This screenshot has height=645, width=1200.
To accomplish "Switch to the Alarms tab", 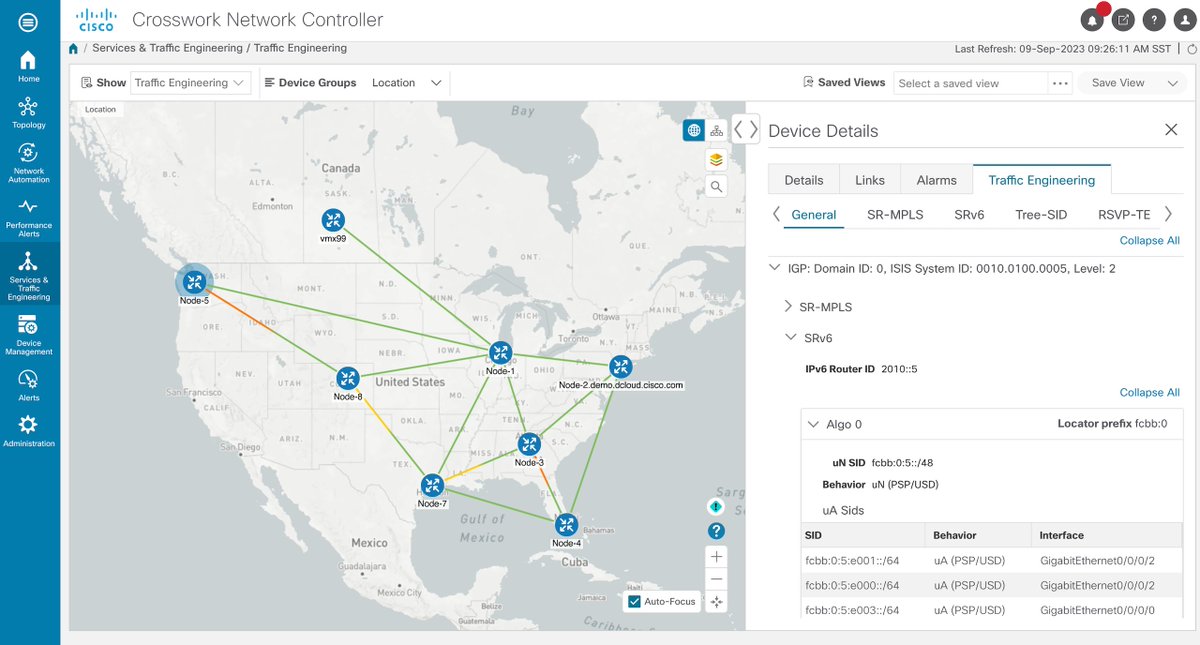I will click(x=937, y=180).
